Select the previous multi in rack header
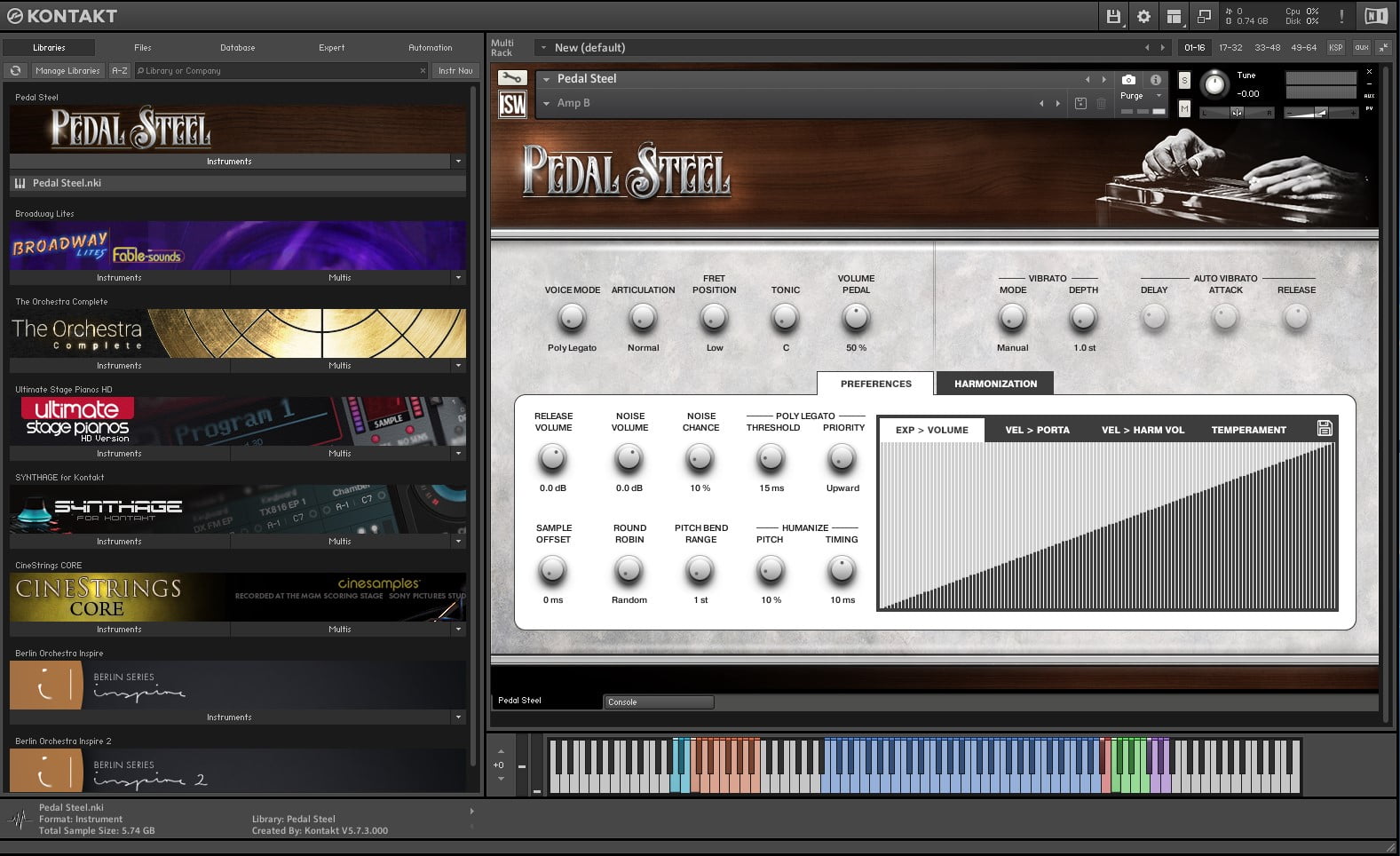This screenshot has width=1400, height=856. point(1147,48)
